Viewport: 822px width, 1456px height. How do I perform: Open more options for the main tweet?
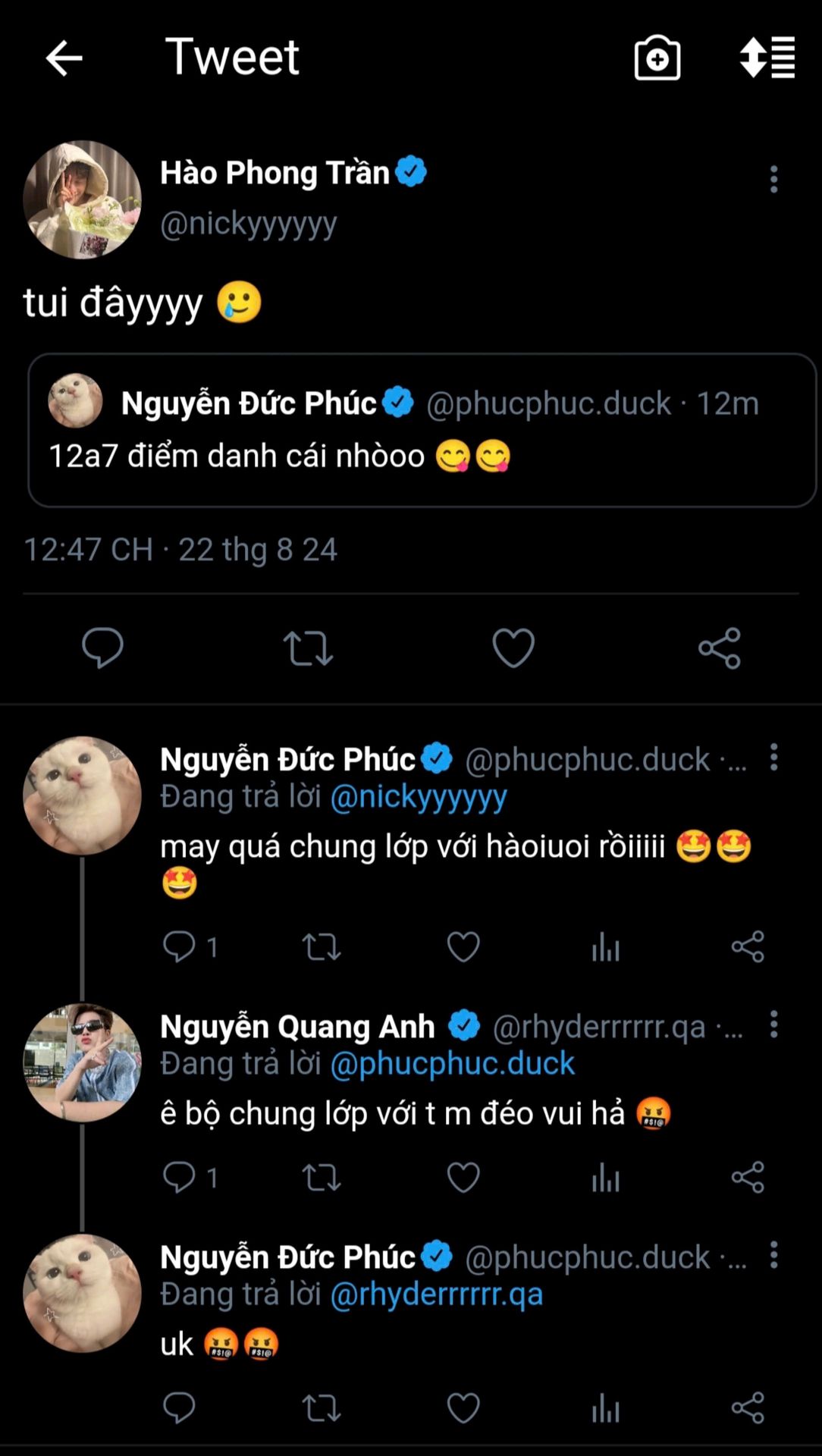coord(773,180)
